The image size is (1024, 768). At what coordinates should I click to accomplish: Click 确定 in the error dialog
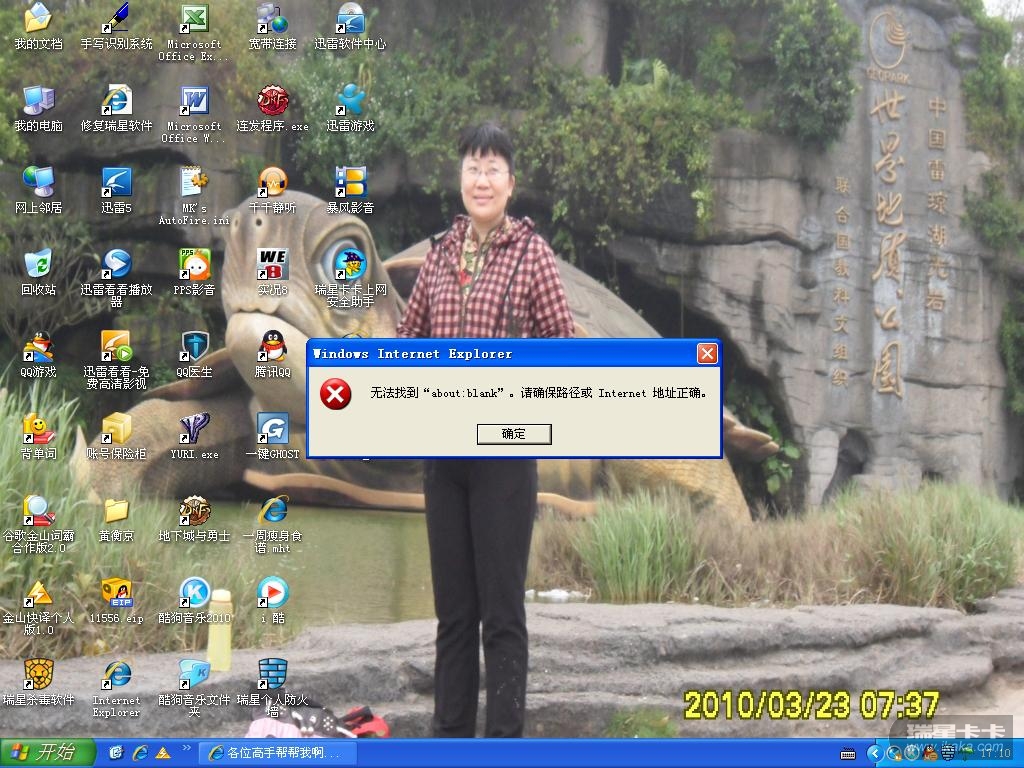514,434
